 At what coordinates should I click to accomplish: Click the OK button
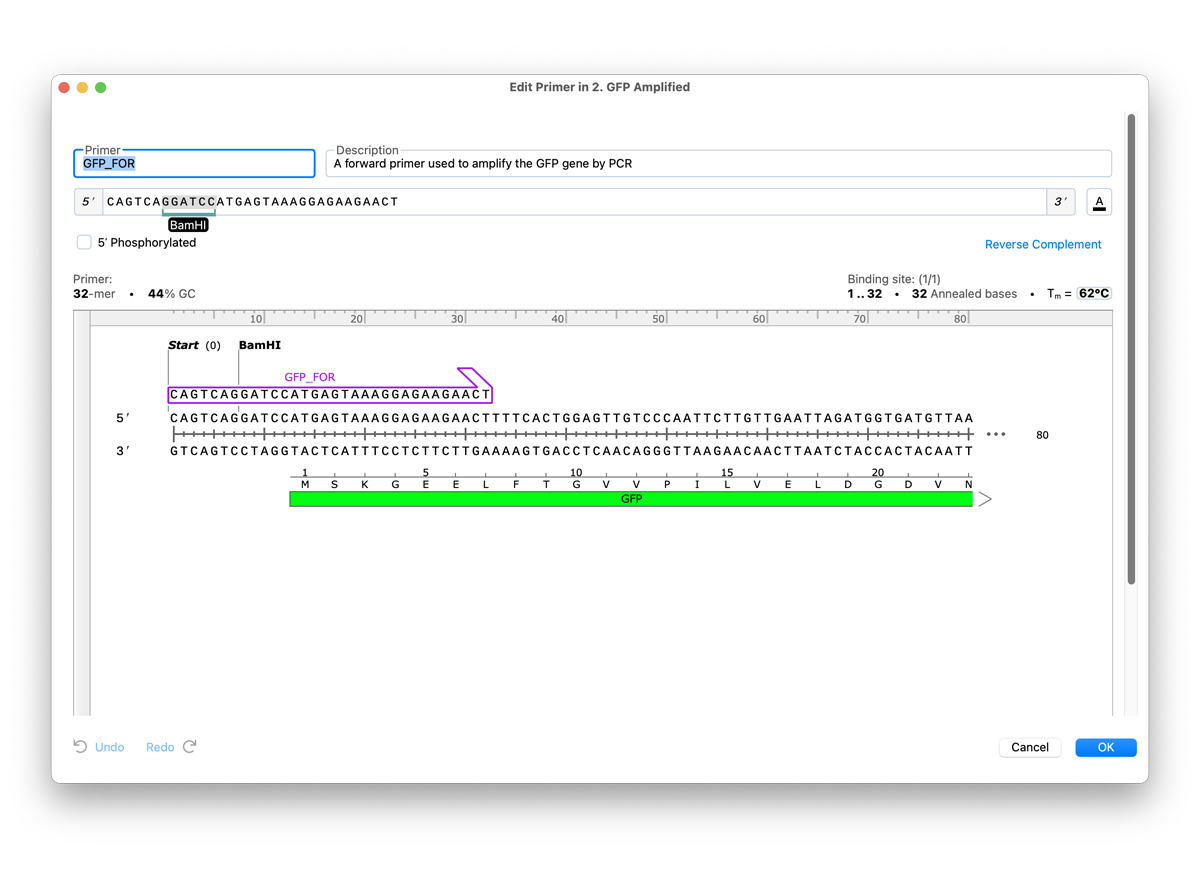click(1106, 747)
